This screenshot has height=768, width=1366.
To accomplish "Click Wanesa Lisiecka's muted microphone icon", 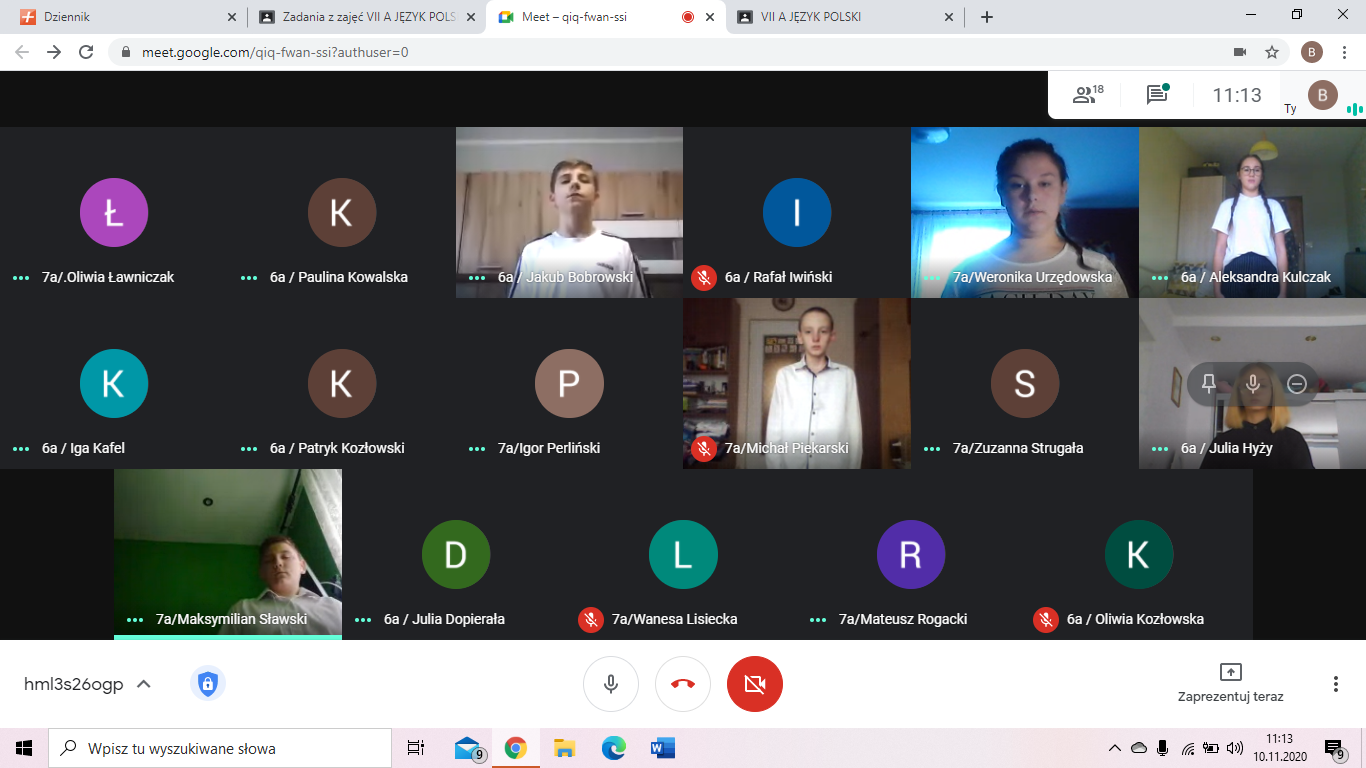I will pyautogui.click(x=591, y=619).
